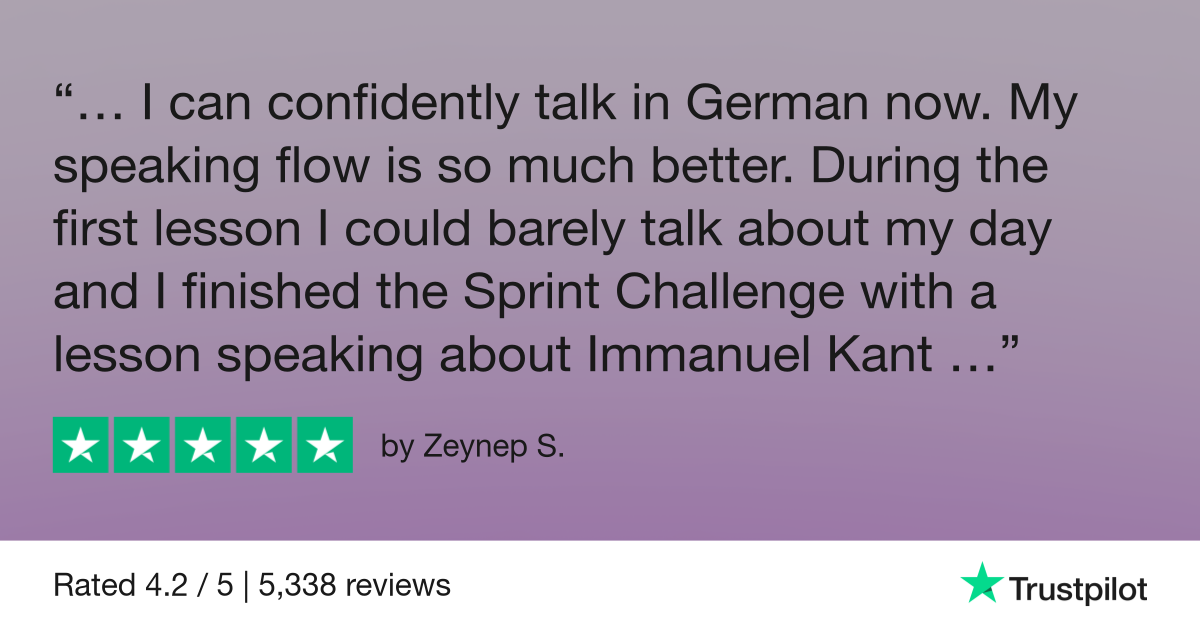
Task: Open the Trustpilot wordmark link
Action: [x=1077, y=589]
